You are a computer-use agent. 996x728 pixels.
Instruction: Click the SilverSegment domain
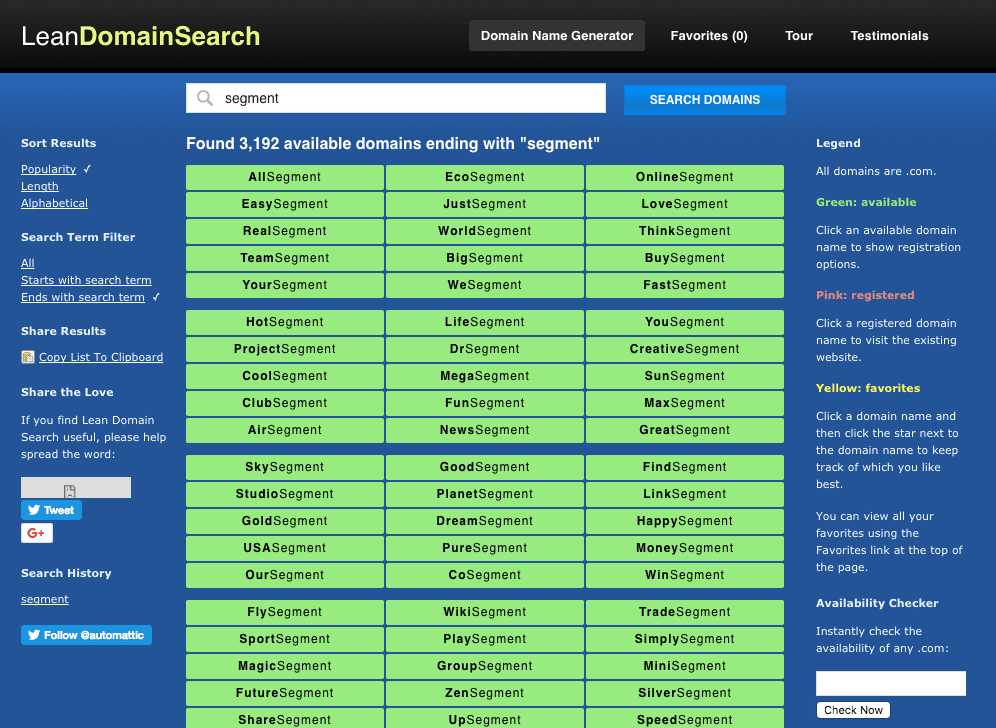(x=685, y=694)
